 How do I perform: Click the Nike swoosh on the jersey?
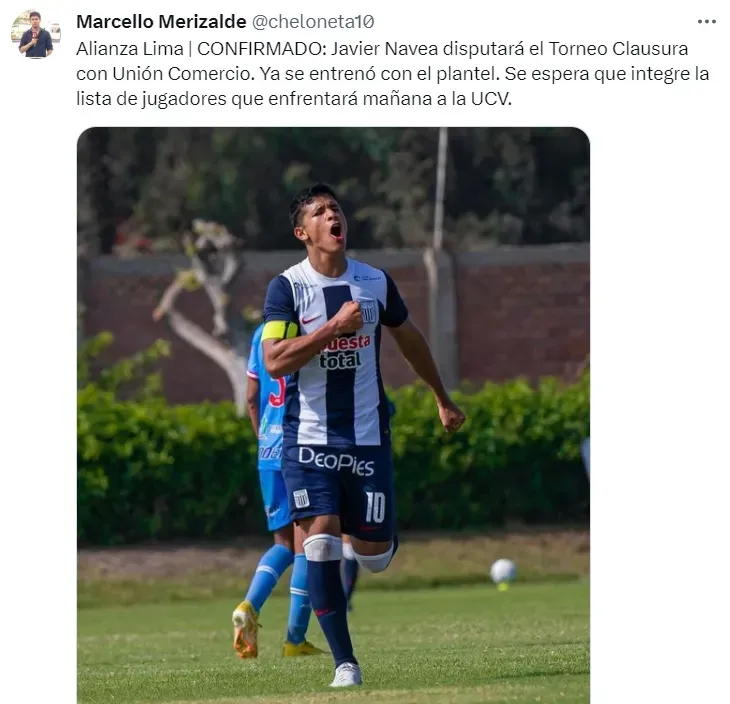click(x=311, y=319)
